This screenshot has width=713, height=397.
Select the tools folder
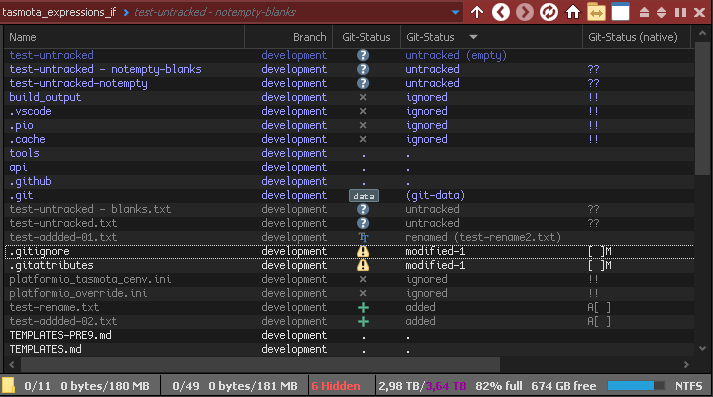[x=25, y=154]
